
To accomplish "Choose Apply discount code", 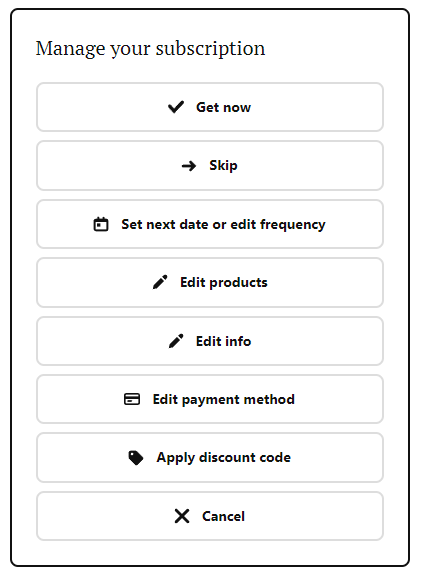I will 210,458.
